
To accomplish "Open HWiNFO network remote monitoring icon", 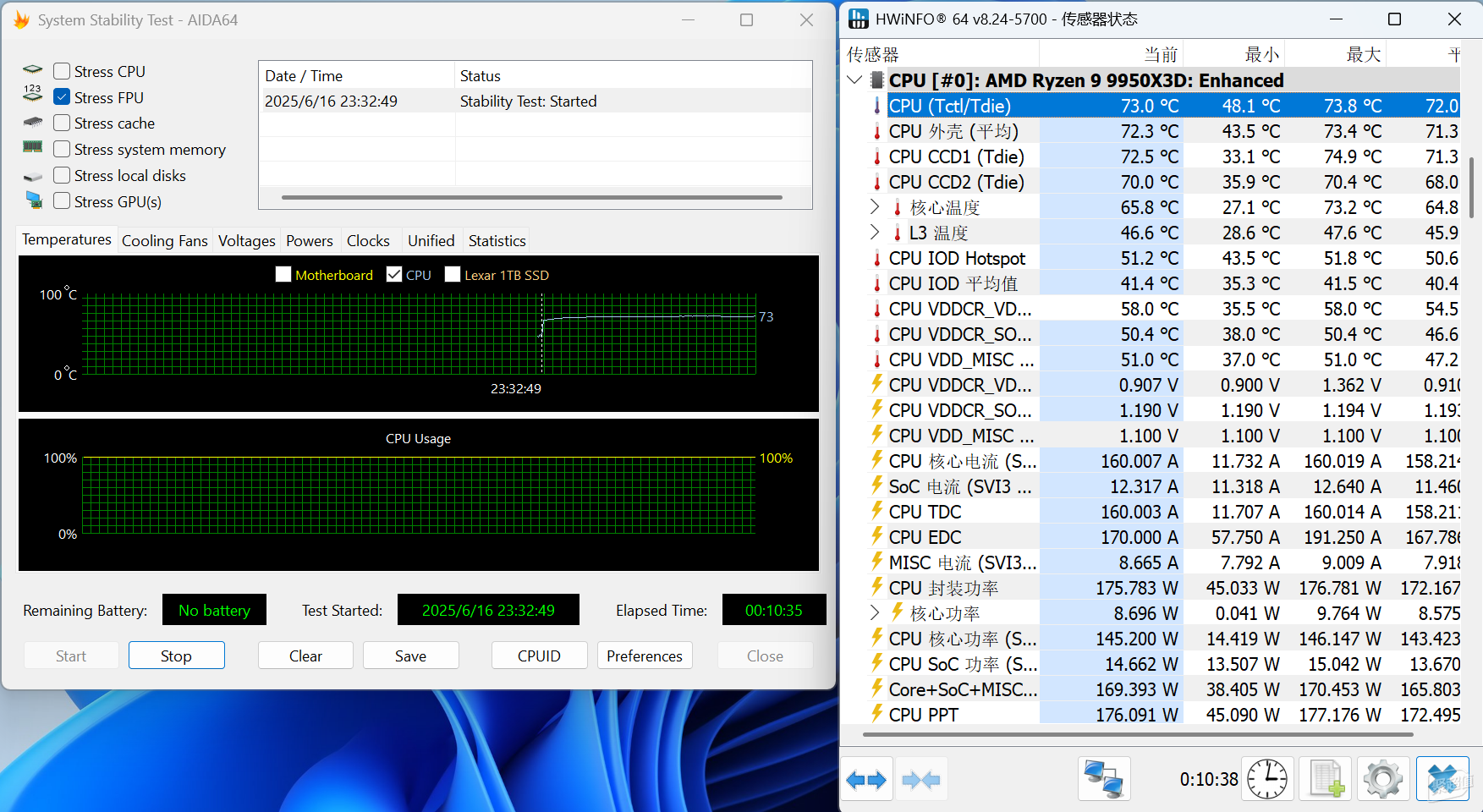I will [1103, 779].
